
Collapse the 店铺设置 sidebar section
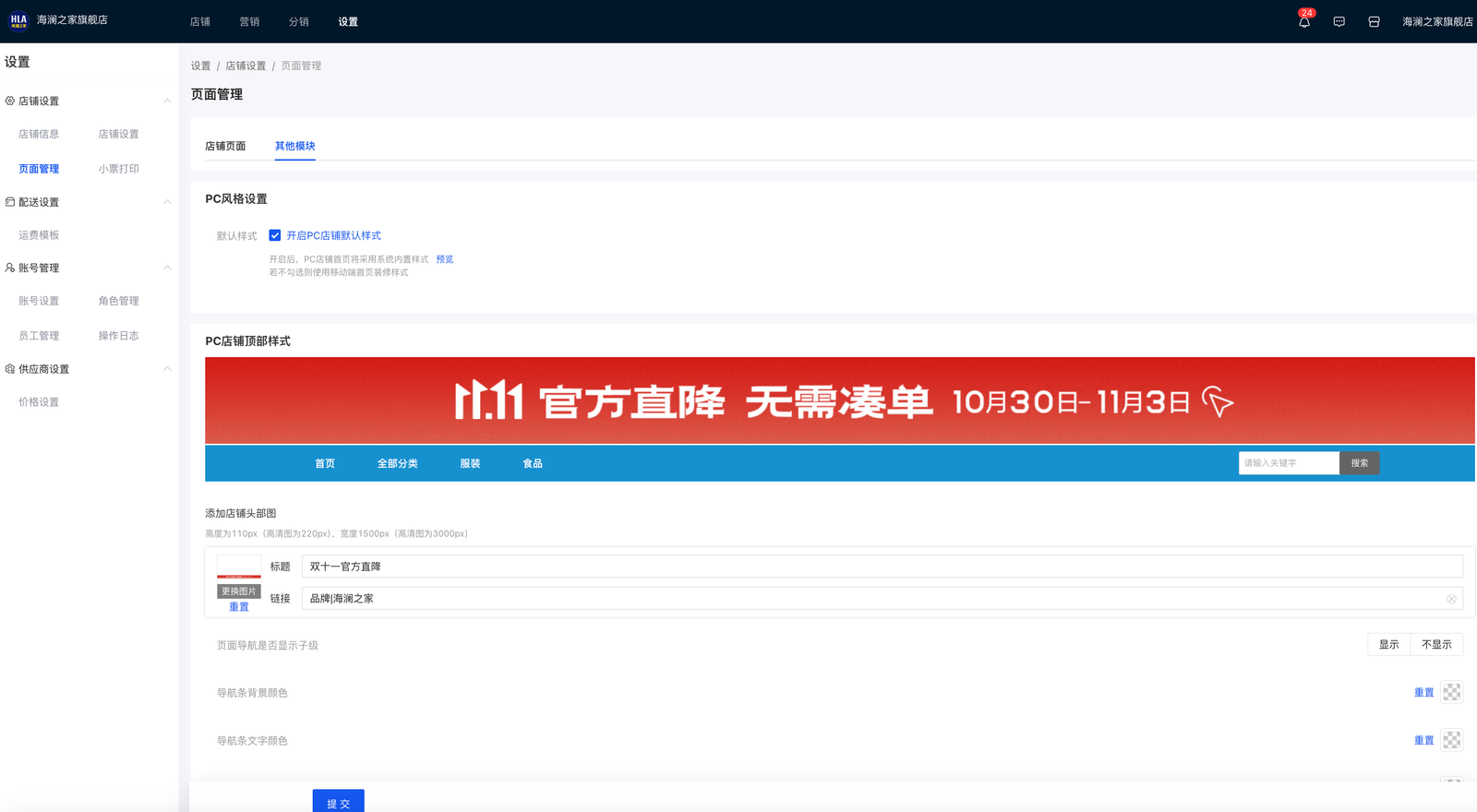(167, 101)
